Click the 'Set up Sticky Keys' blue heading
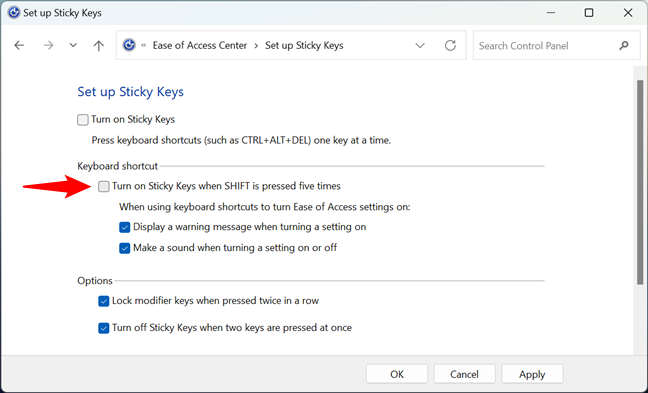This screenshot has width=648, height=393. [131, 92]
